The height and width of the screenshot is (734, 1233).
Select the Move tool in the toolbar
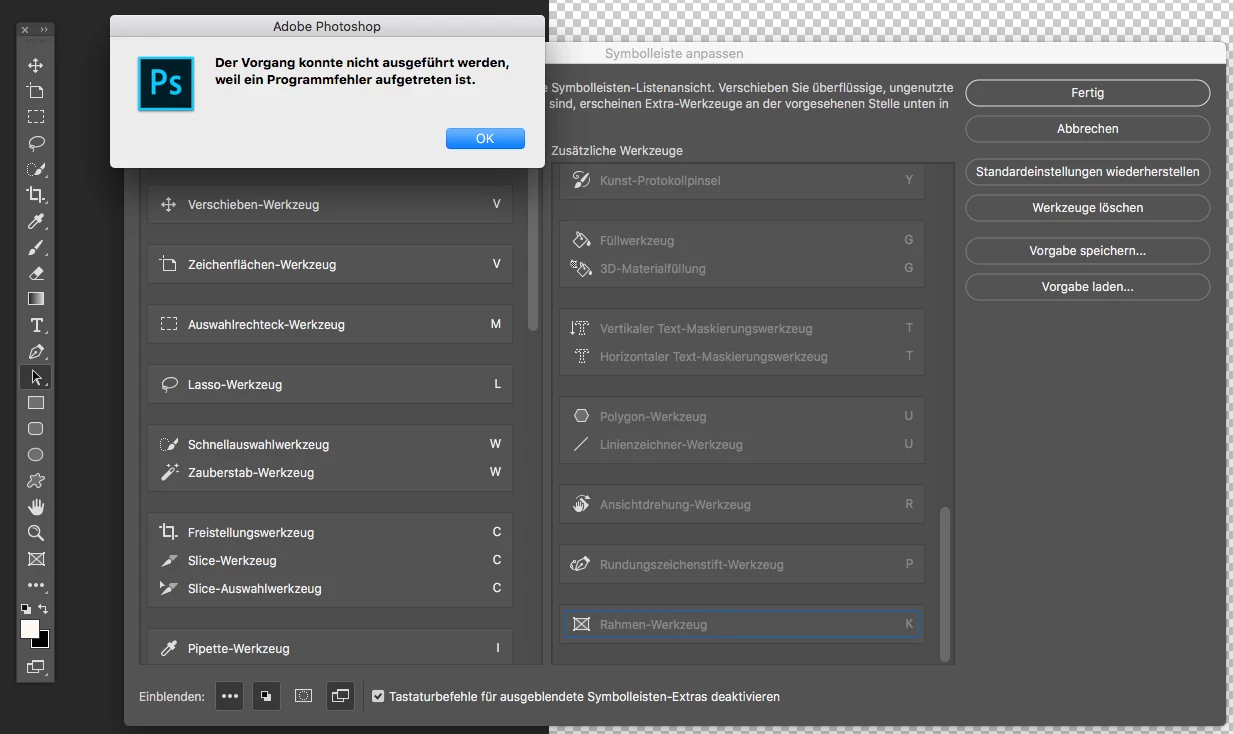coord(36,65)
